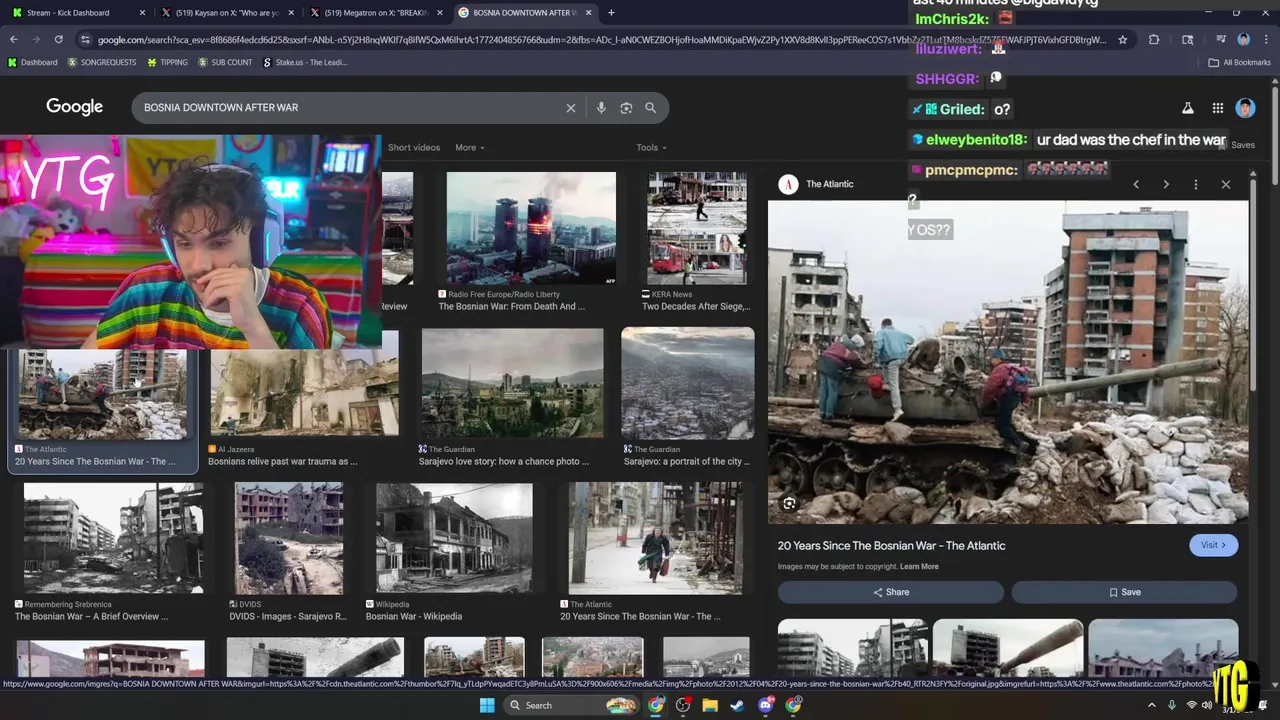Click the magnifying glass search icon
The height and width of the screenshot is (720, 1280).
(651, 108)
